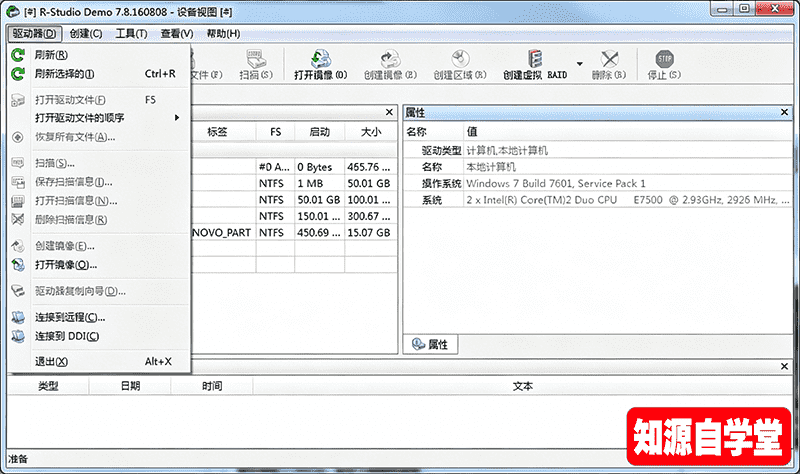Screen dimensions: 800x474
Task: Click the Connect to DDI icon
Action: [x=18, y=336]
